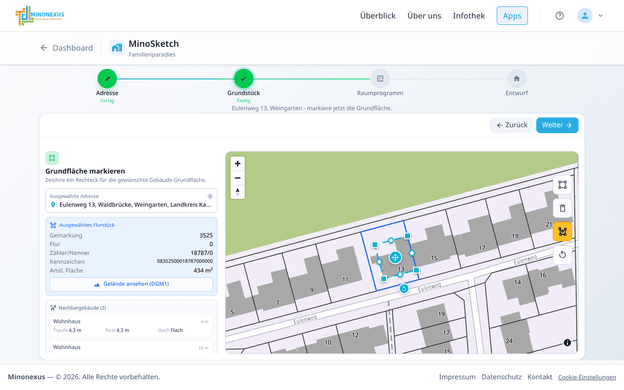Click the Zurück button
624x390 pixels.
point(511,125)
